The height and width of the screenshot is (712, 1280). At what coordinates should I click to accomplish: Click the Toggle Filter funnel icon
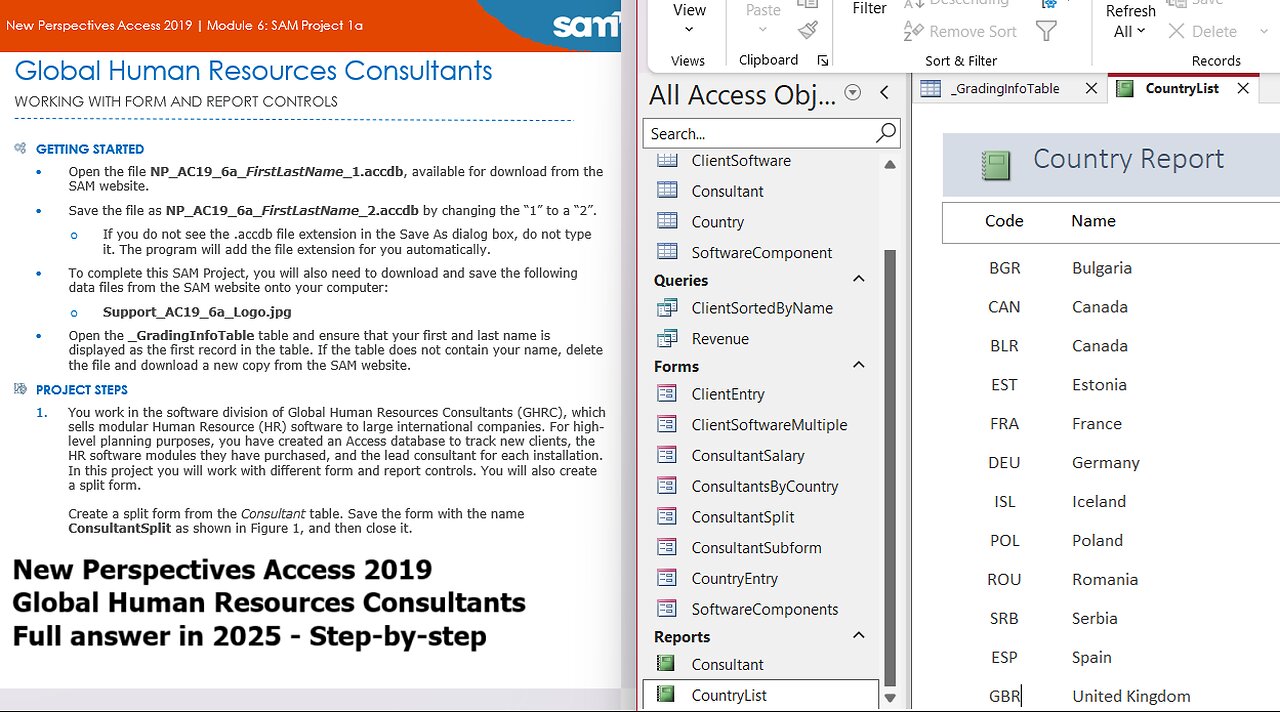tap(1046, 32)
